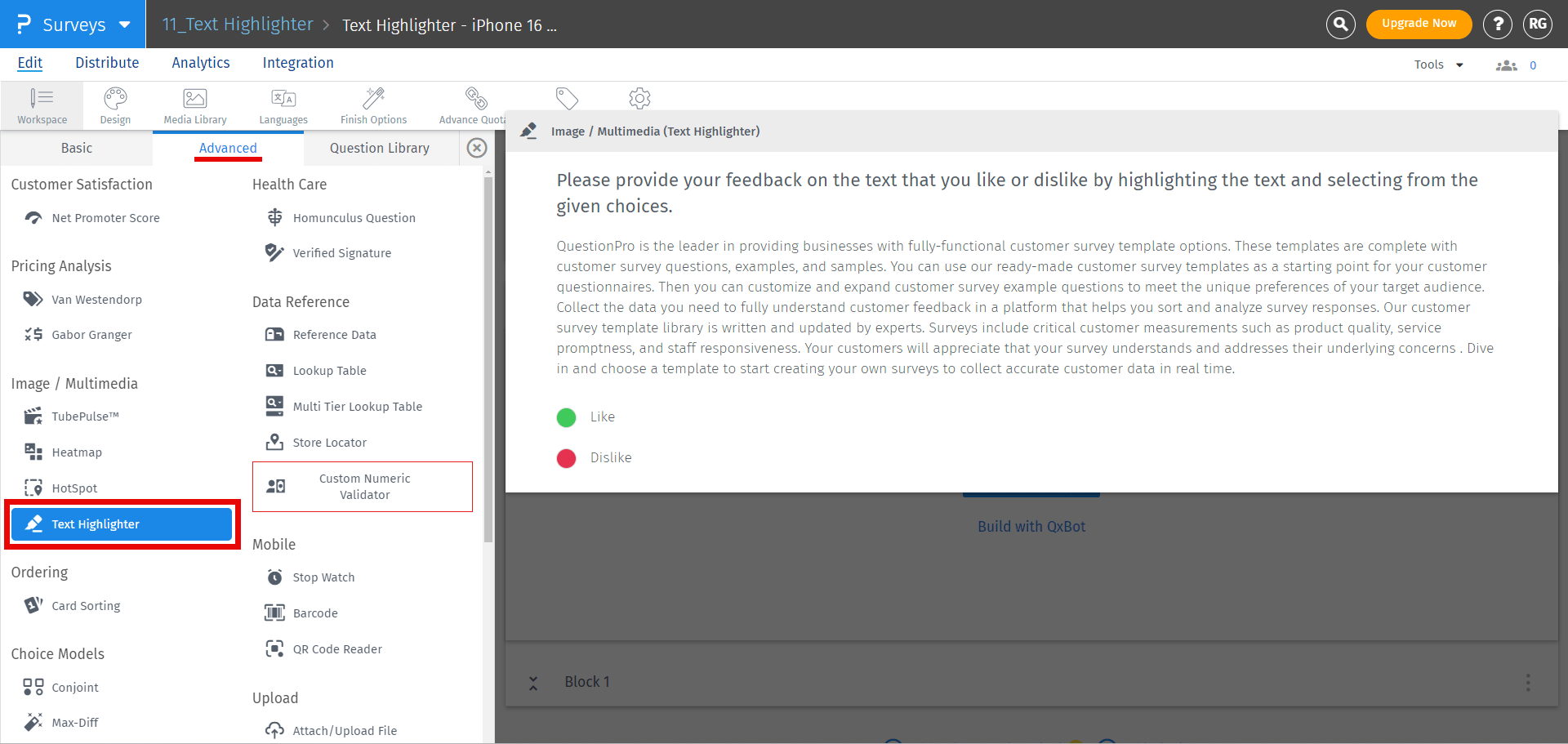Close the question type panel
The image size is (1568, 744).
[x=477, y=148]
